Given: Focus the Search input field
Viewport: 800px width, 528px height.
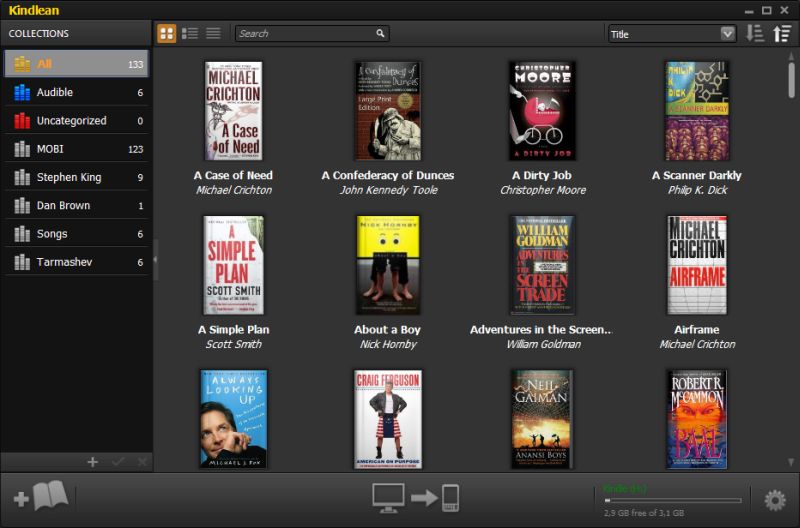Looking at the screenshot, I should click(x=312, y=34).
